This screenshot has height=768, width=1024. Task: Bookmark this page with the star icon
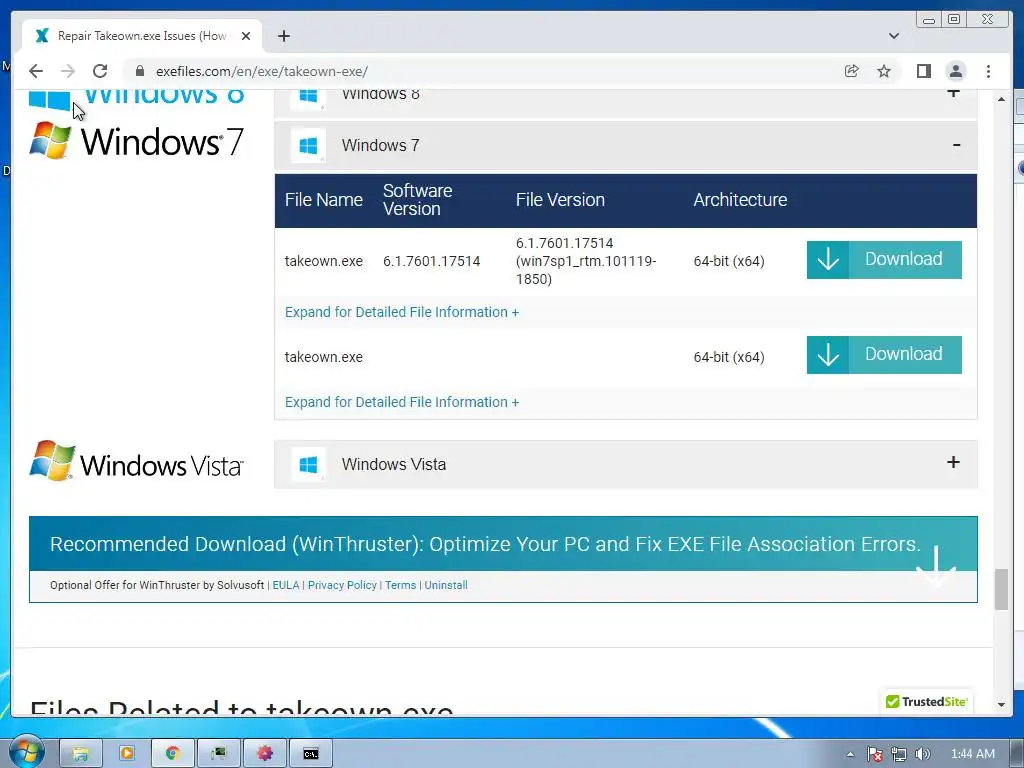[x=884, y=71]
